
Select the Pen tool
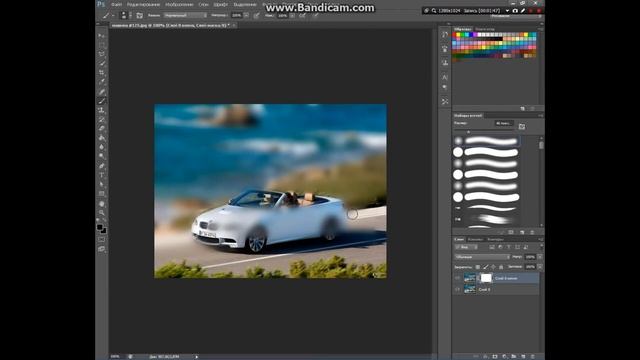tap(102, 166)
